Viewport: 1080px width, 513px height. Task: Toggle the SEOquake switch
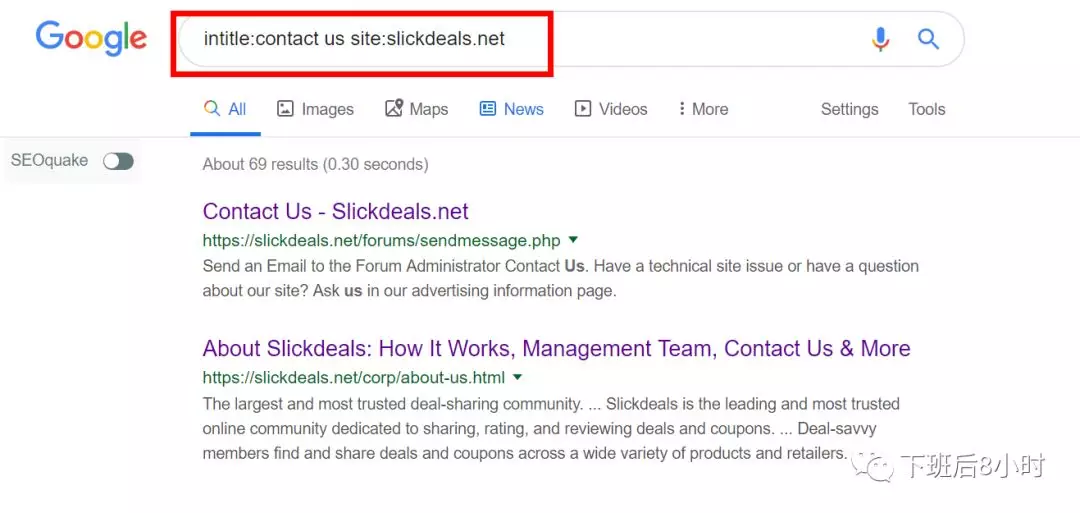pos(118,161)
